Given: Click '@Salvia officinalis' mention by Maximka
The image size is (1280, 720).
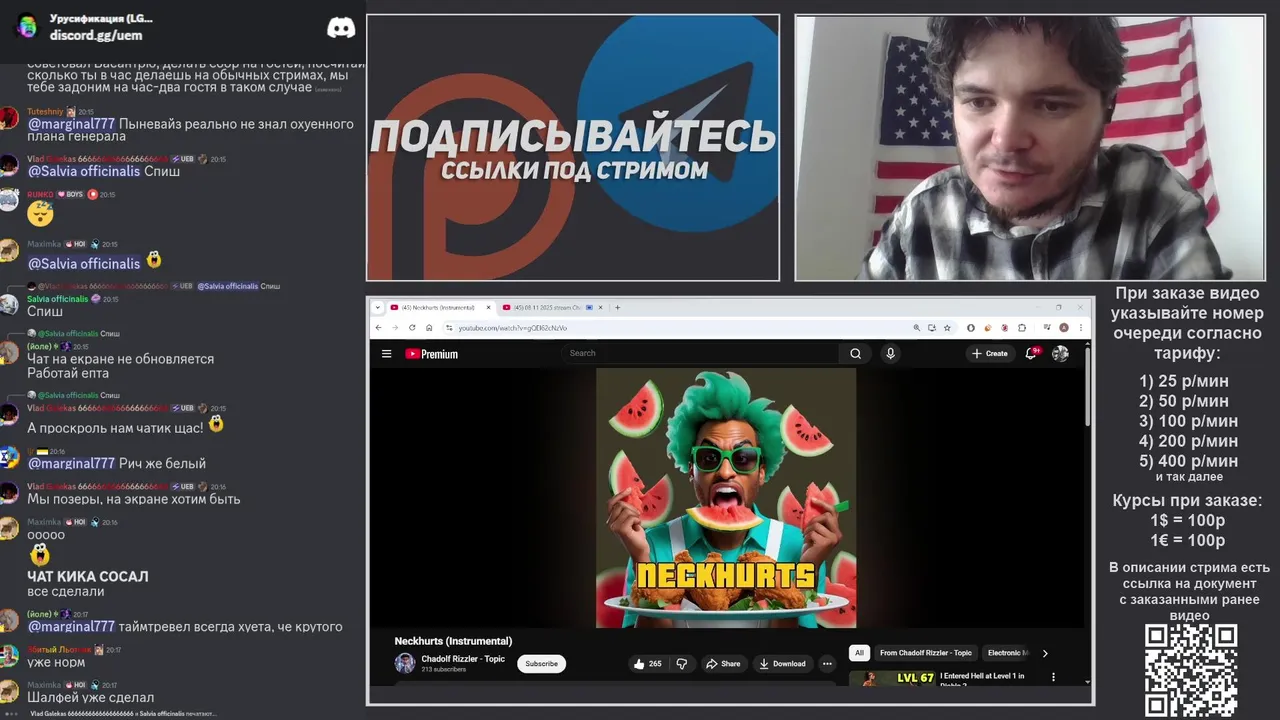Looking at the screenshot, I should 84,263.
